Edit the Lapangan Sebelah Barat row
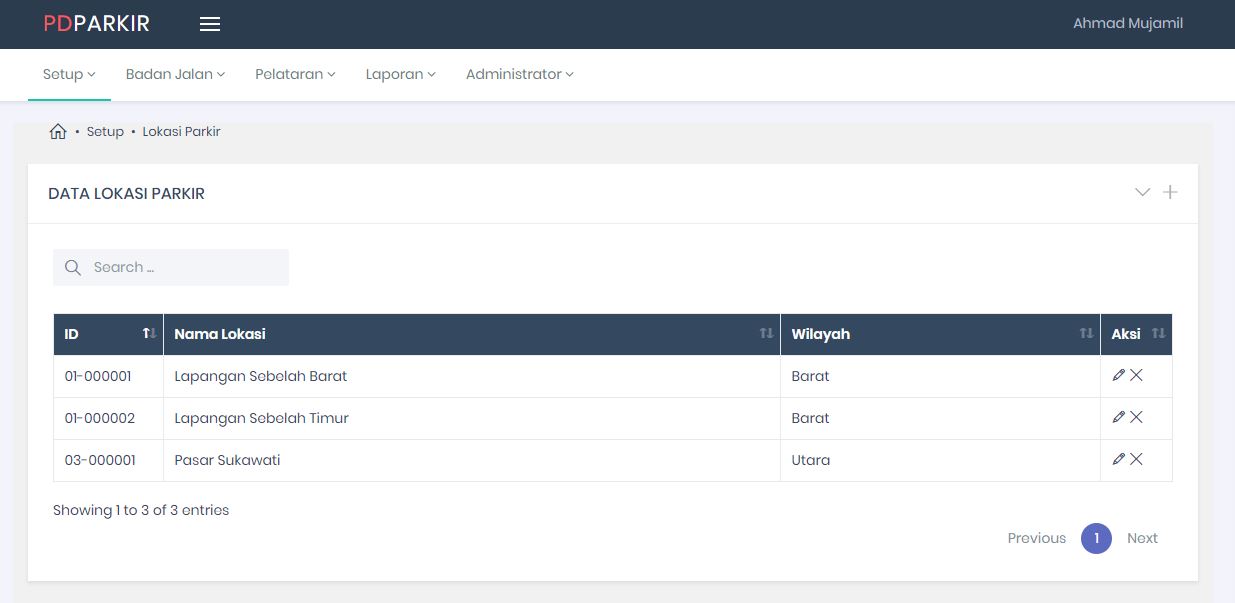This screenshot has height=603, width=1235. [x=1118, y=375]
